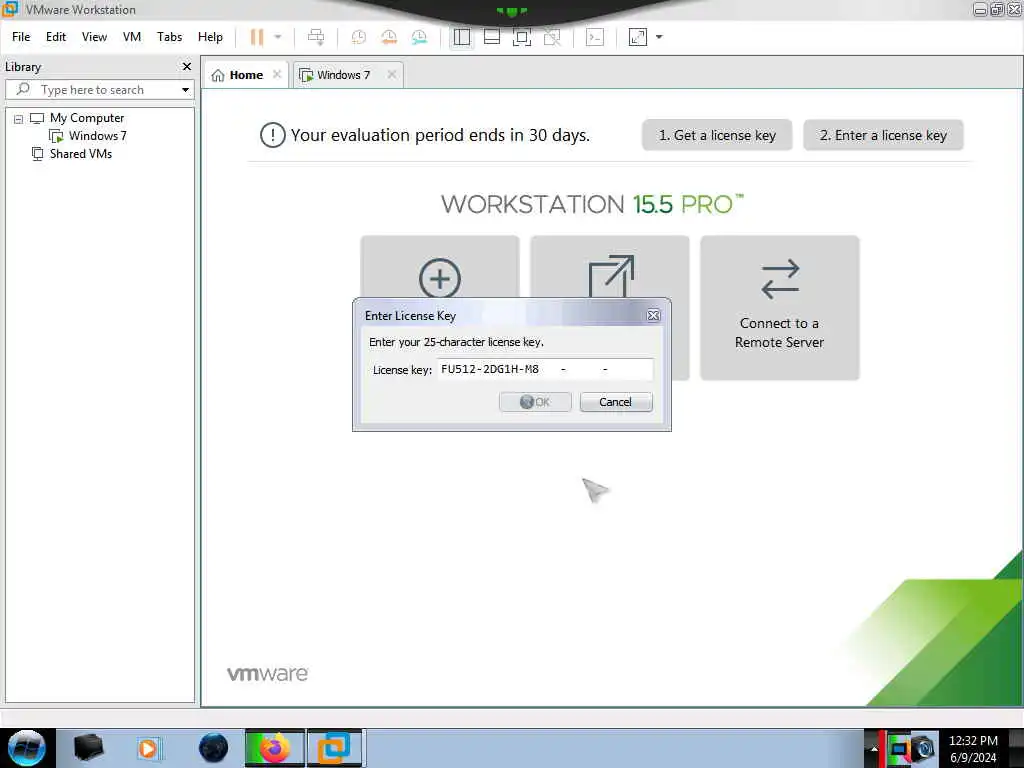Click the VMware Workstation taskbar icon
The width and height of the screenshot is (1024, 768).
coord(334,748)
